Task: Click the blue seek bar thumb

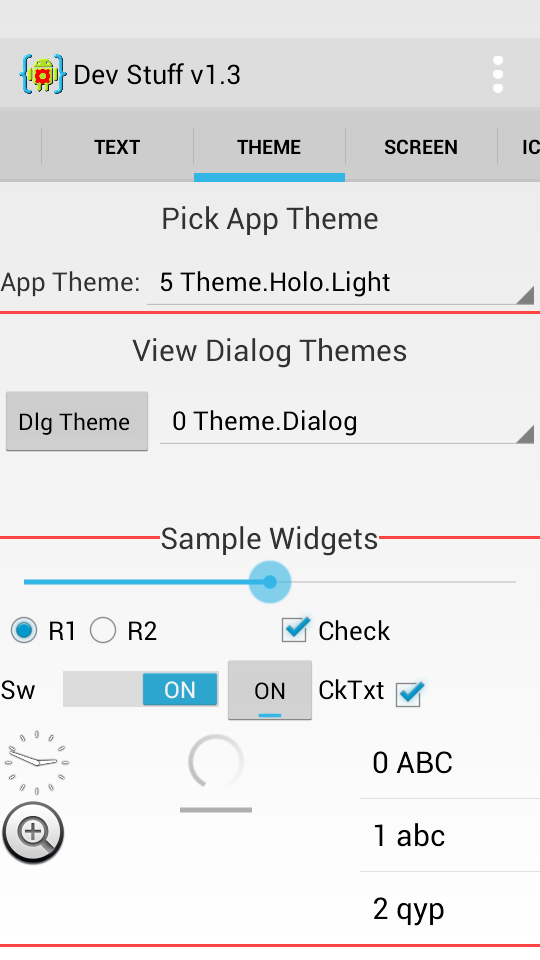Action: pos(269,582)
